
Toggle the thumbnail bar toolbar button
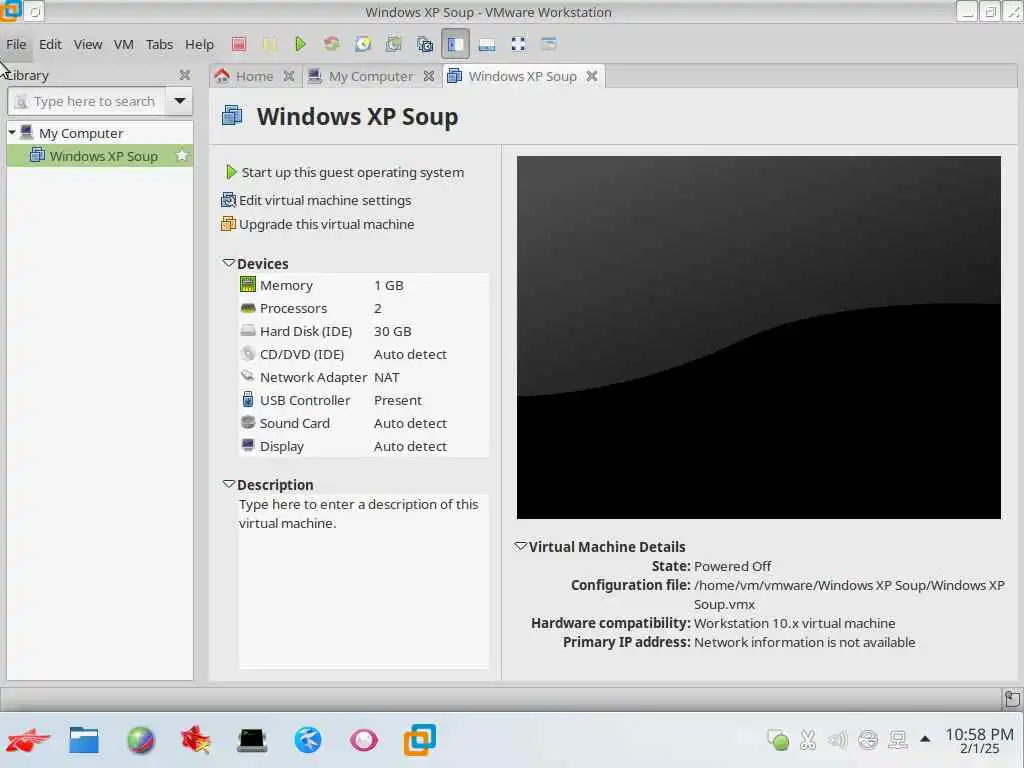pos(487,44)
